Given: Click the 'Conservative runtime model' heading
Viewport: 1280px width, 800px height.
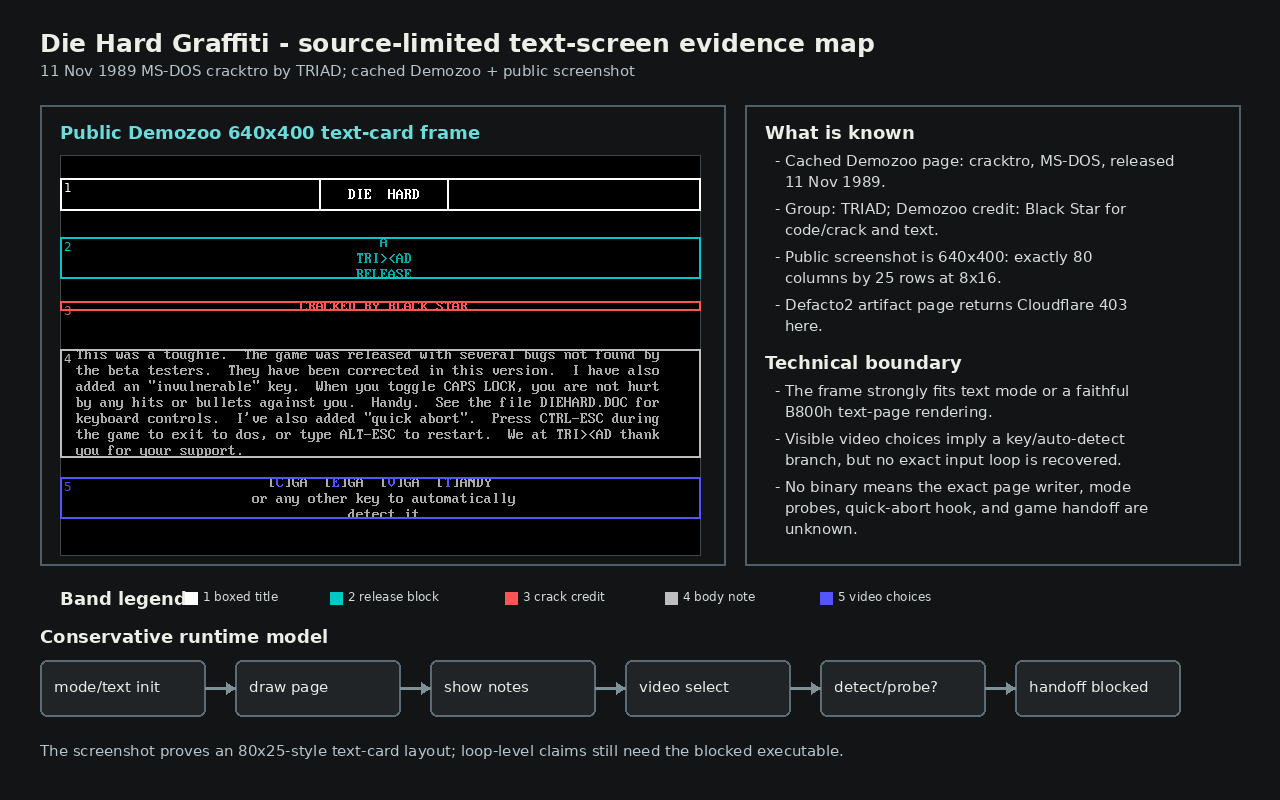Looking at the screenshot, I should pos(184,637).
